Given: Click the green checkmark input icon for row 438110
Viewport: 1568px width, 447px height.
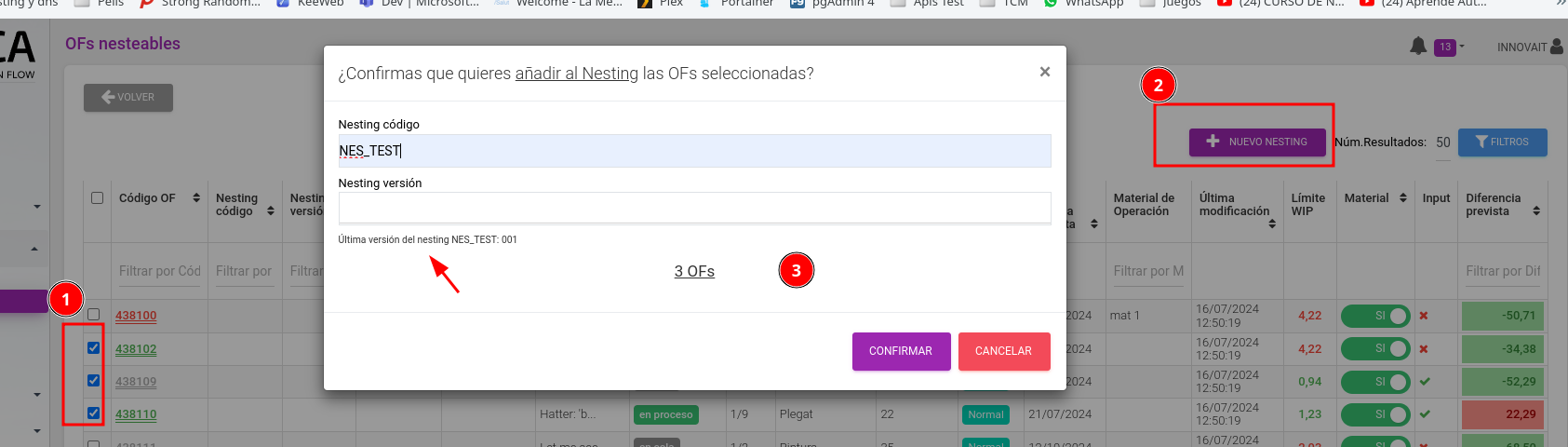Looking at the screenshot, I should click(x=1425, y=414).
